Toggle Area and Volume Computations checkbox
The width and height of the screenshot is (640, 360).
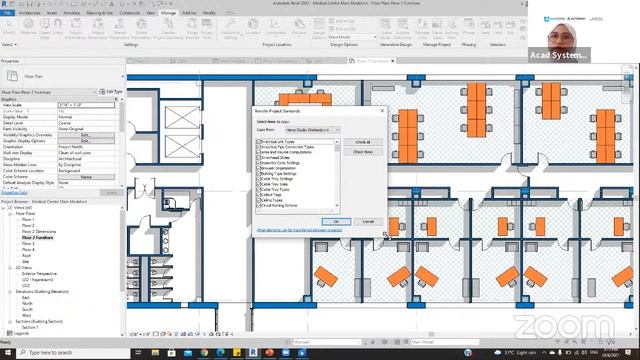point(258,152)
